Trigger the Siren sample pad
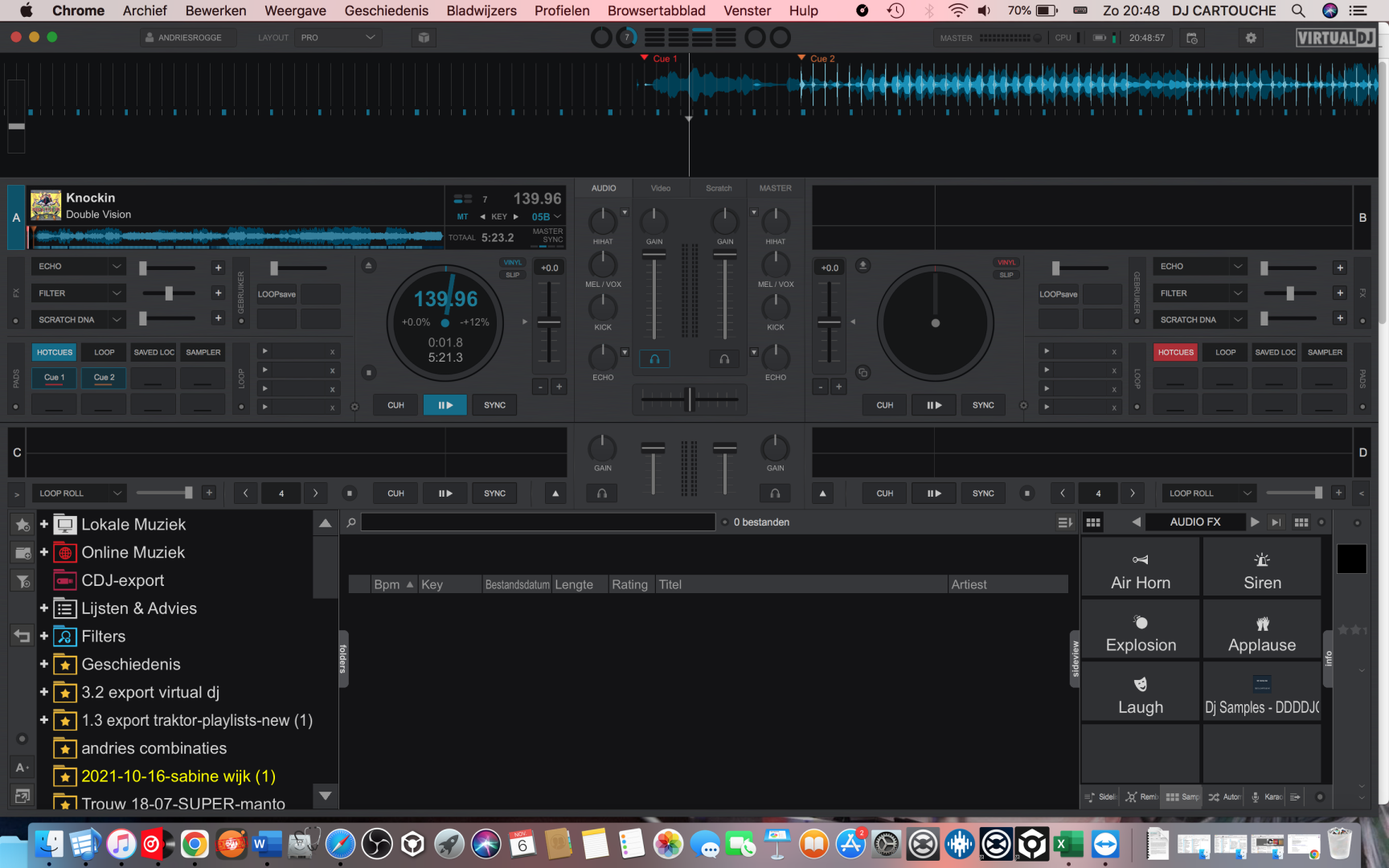 [x=1262, y=568]
